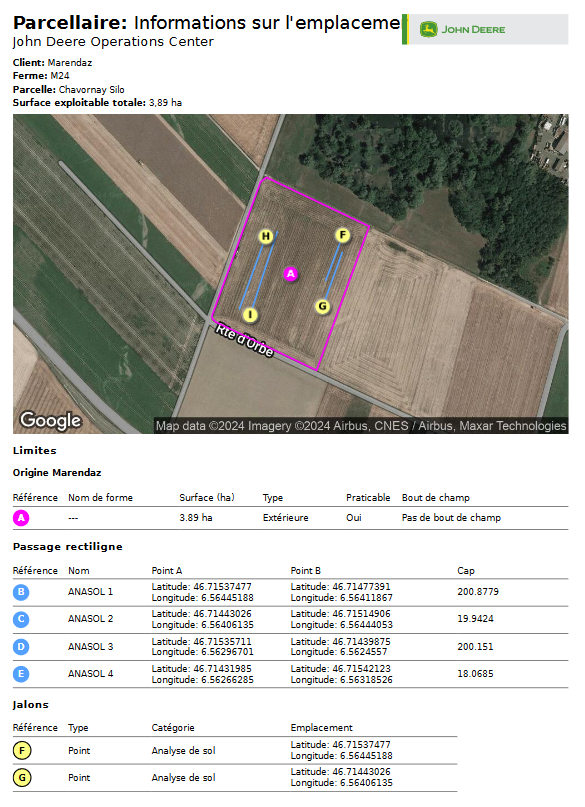Click the yellow I marker on map
585x807 pixels.
(x=250, y=314)
